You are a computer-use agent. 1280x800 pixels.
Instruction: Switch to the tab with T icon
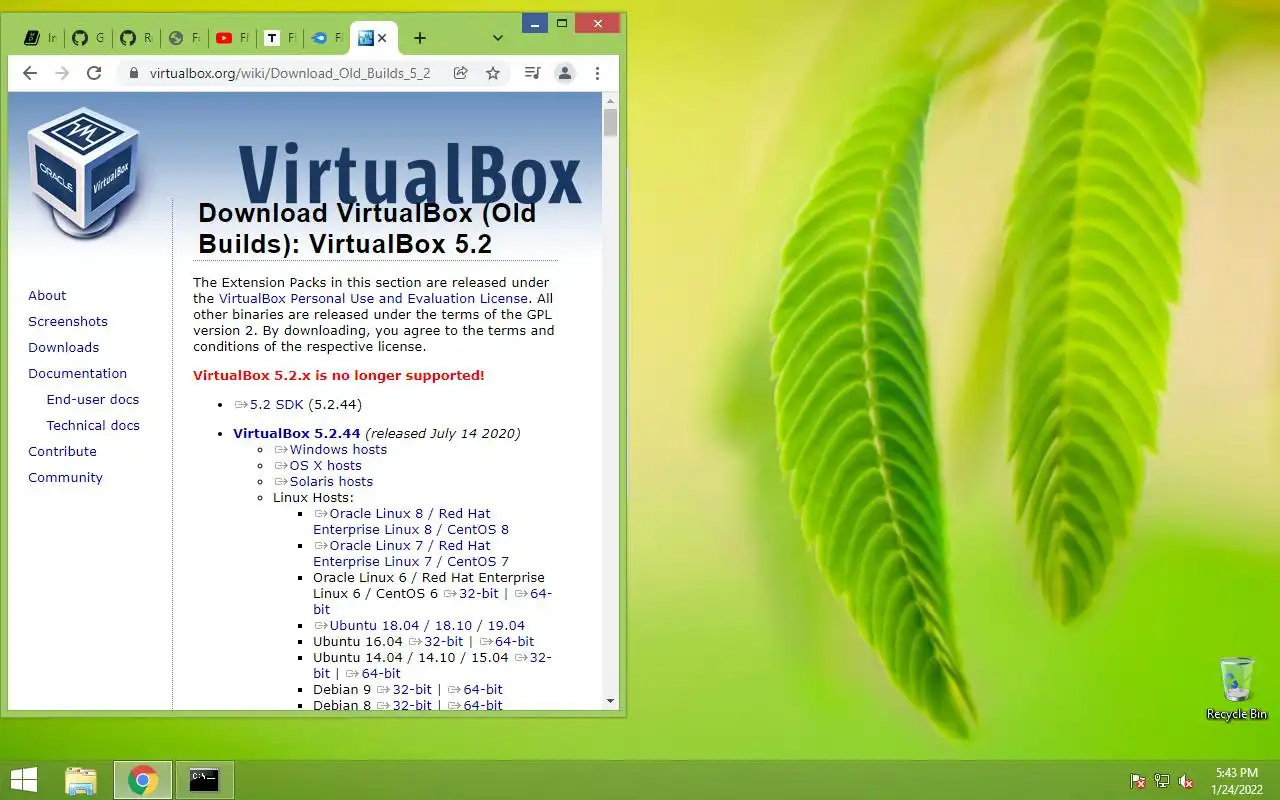pyautogui.click(x=280, y=38)
